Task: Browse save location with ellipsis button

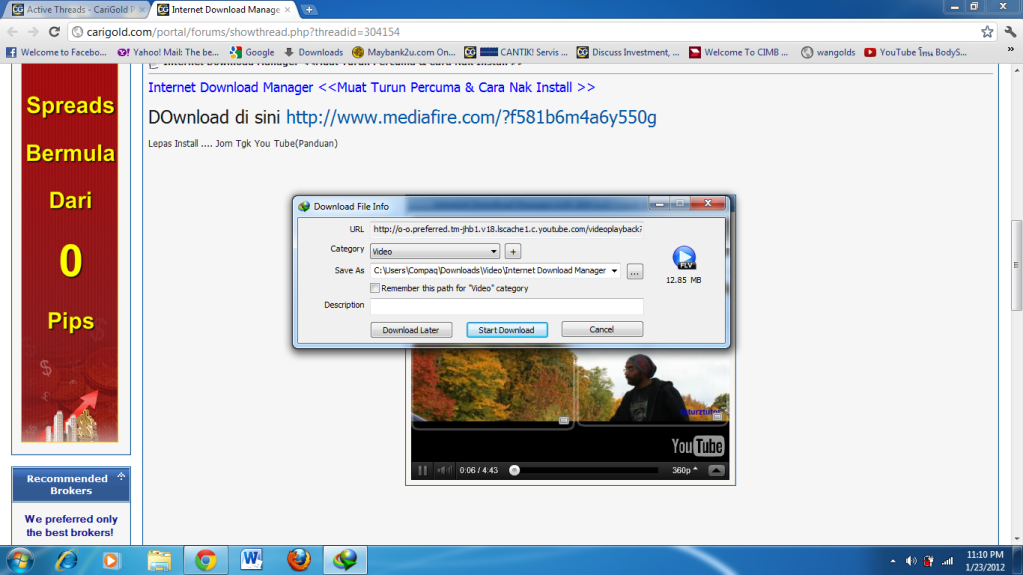Action: click(x=634, y=272)
